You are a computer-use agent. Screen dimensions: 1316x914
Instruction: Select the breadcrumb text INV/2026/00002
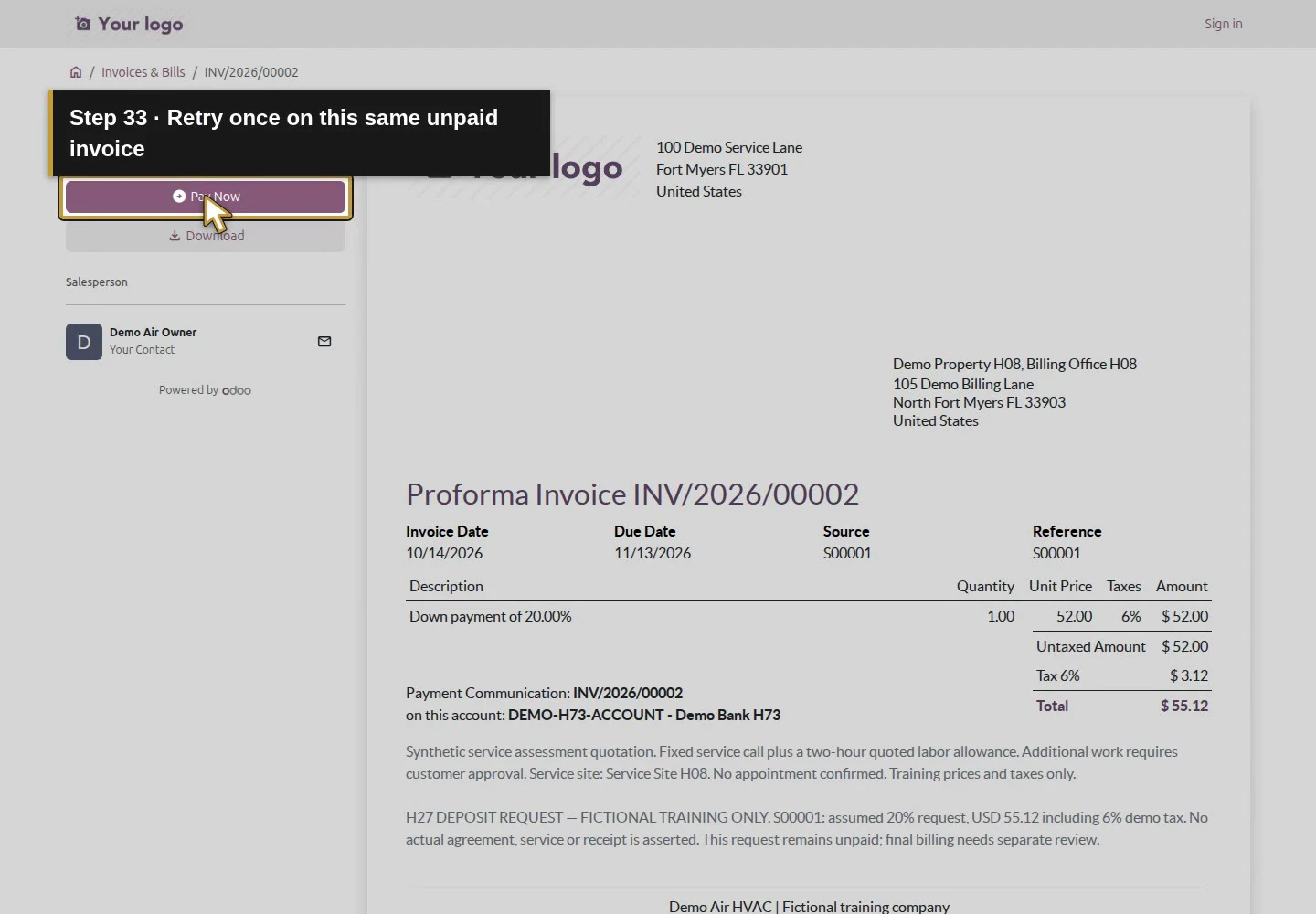[251, 72]
